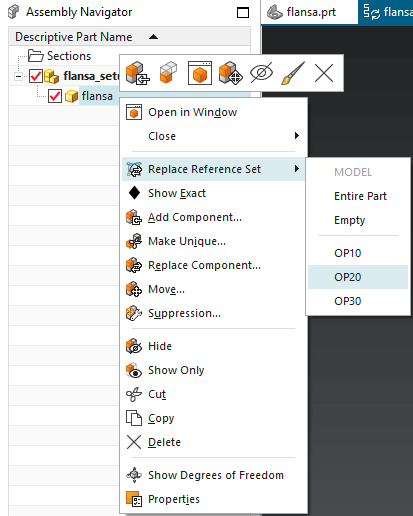
Task: Click the Assembly Navigator cube icon
Action: pos(14,12)
